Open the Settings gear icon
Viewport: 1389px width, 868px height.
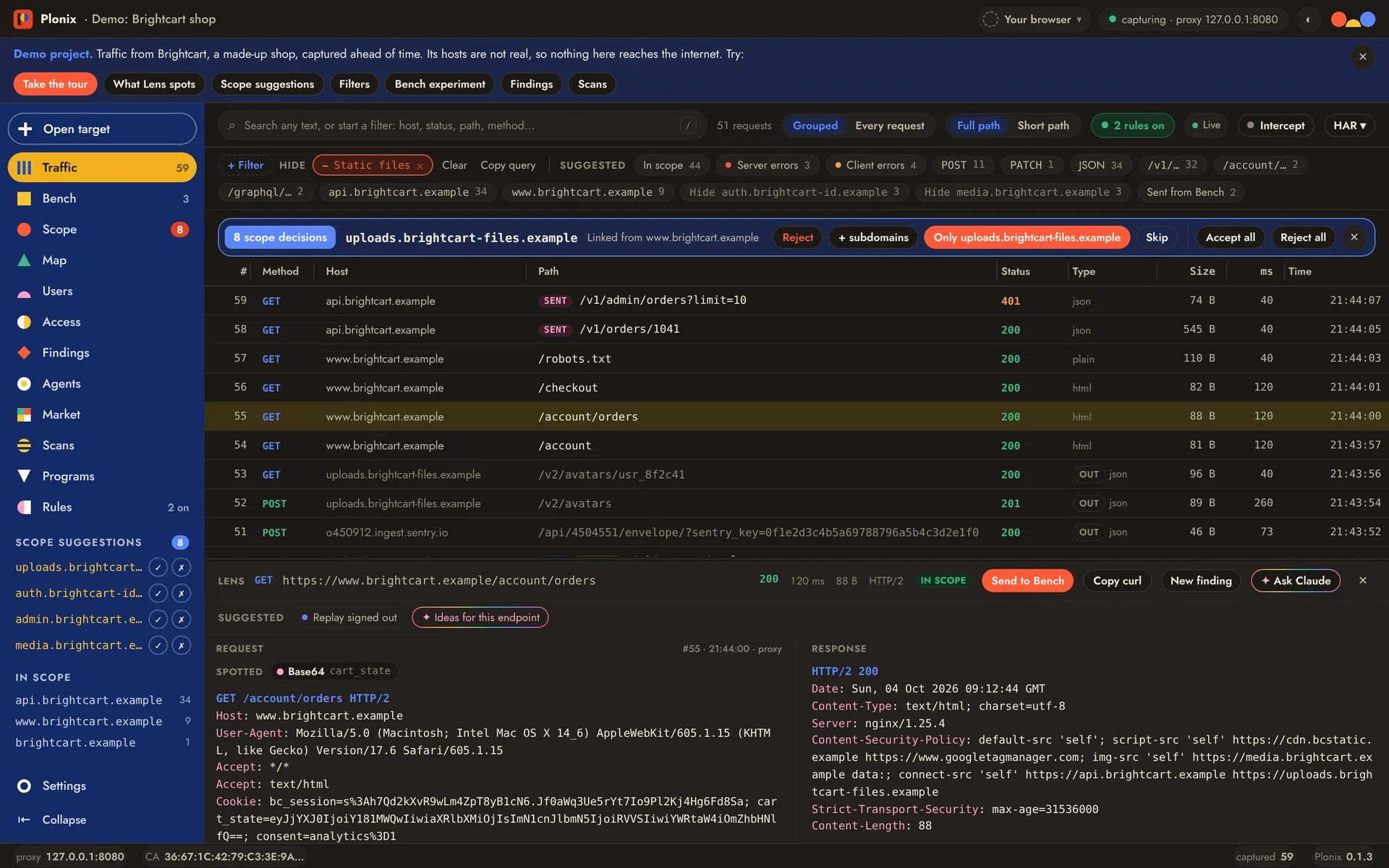24,786
